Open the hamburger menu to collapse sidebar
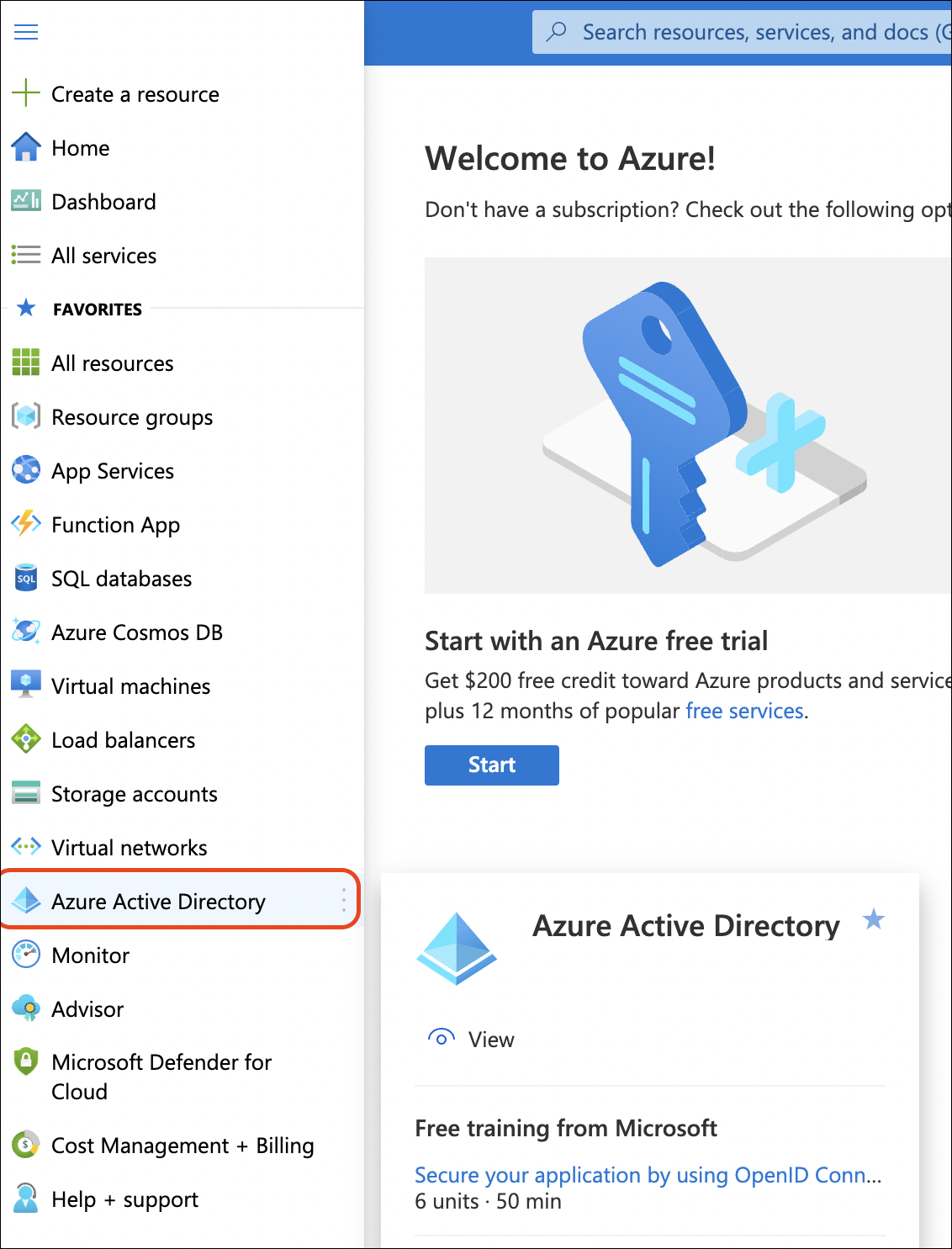Image resolution: width=952 pixels, height=1249 pixels. tap(26, 31)
